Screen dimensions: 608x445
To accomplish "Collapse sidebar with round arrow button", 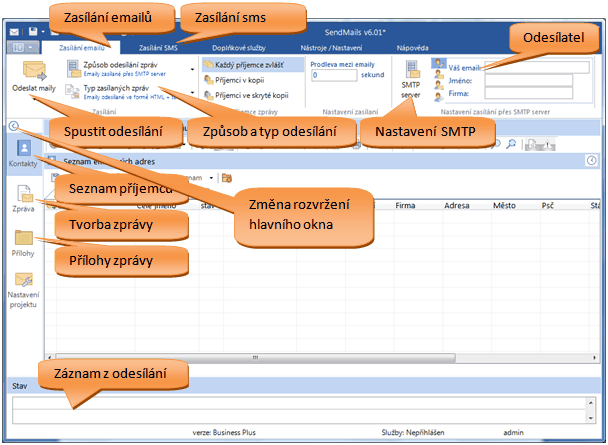I will 13,126.
